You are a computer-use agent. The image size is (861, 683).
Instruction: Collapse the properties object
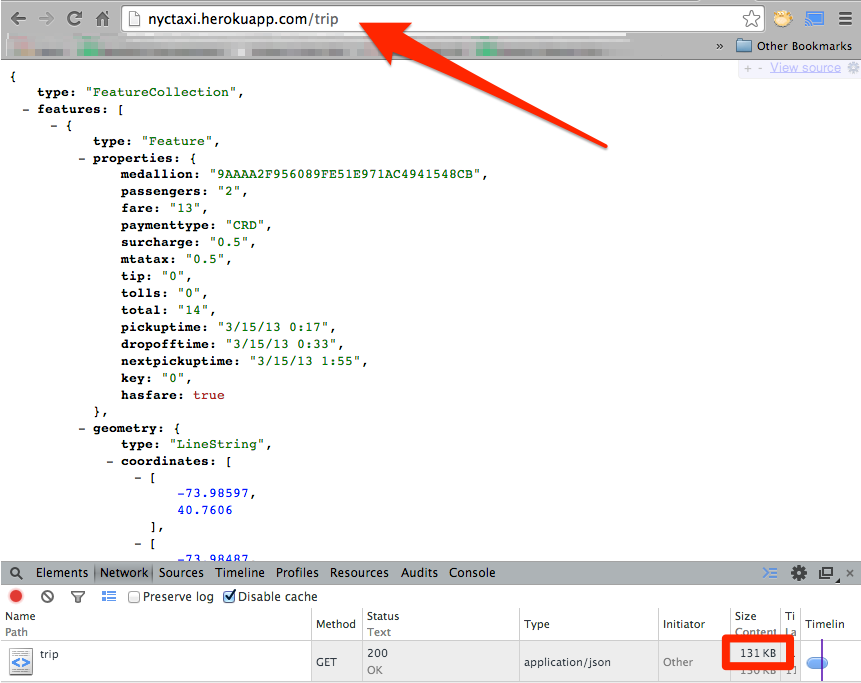82,159
